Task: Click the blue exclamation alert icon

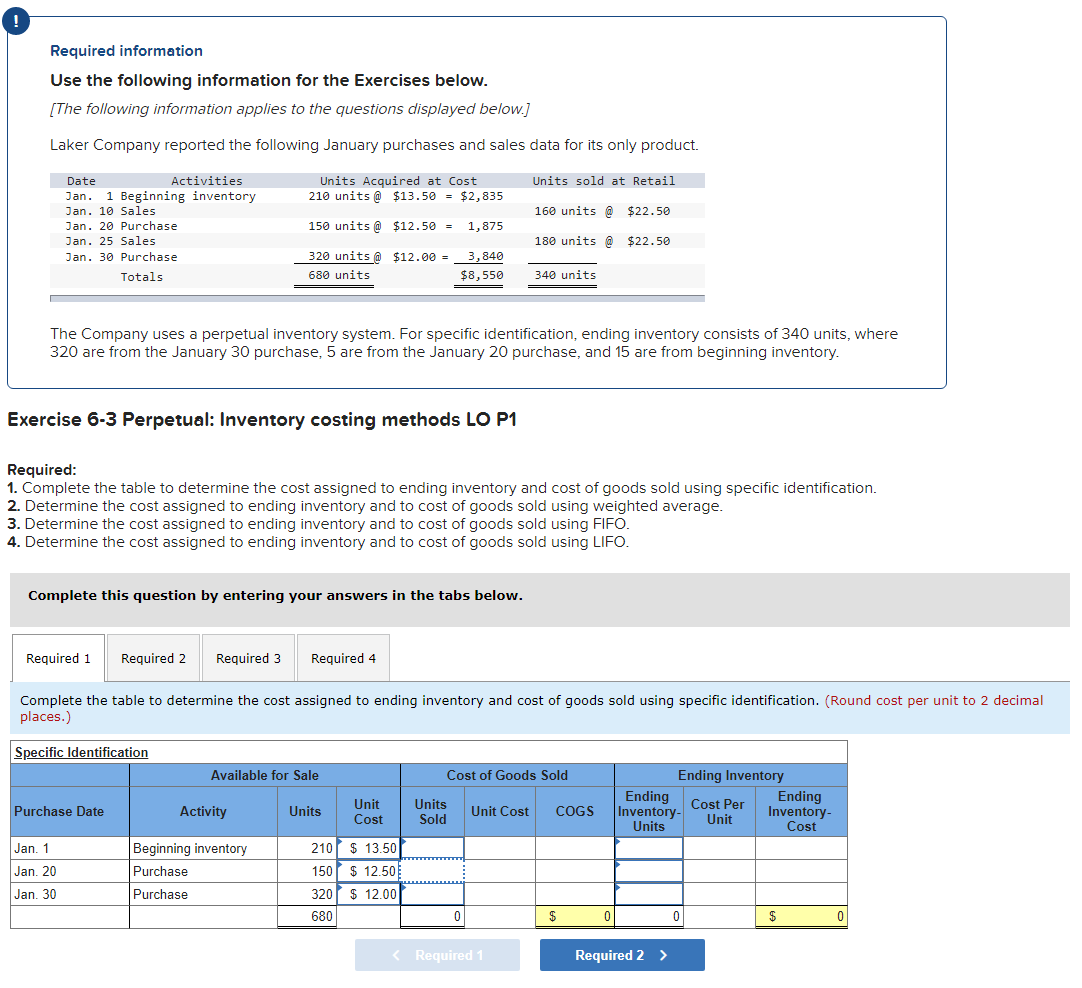Action: point(16,21)
